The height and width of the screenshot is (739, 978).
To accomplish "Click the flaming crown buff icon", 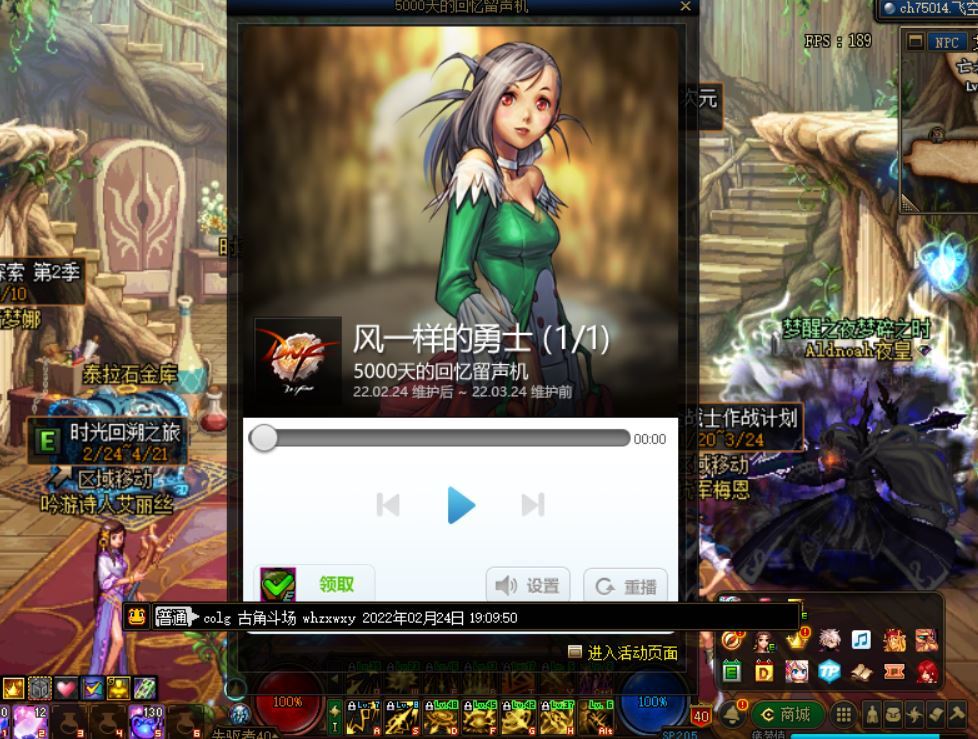I will tap(13, 688).
